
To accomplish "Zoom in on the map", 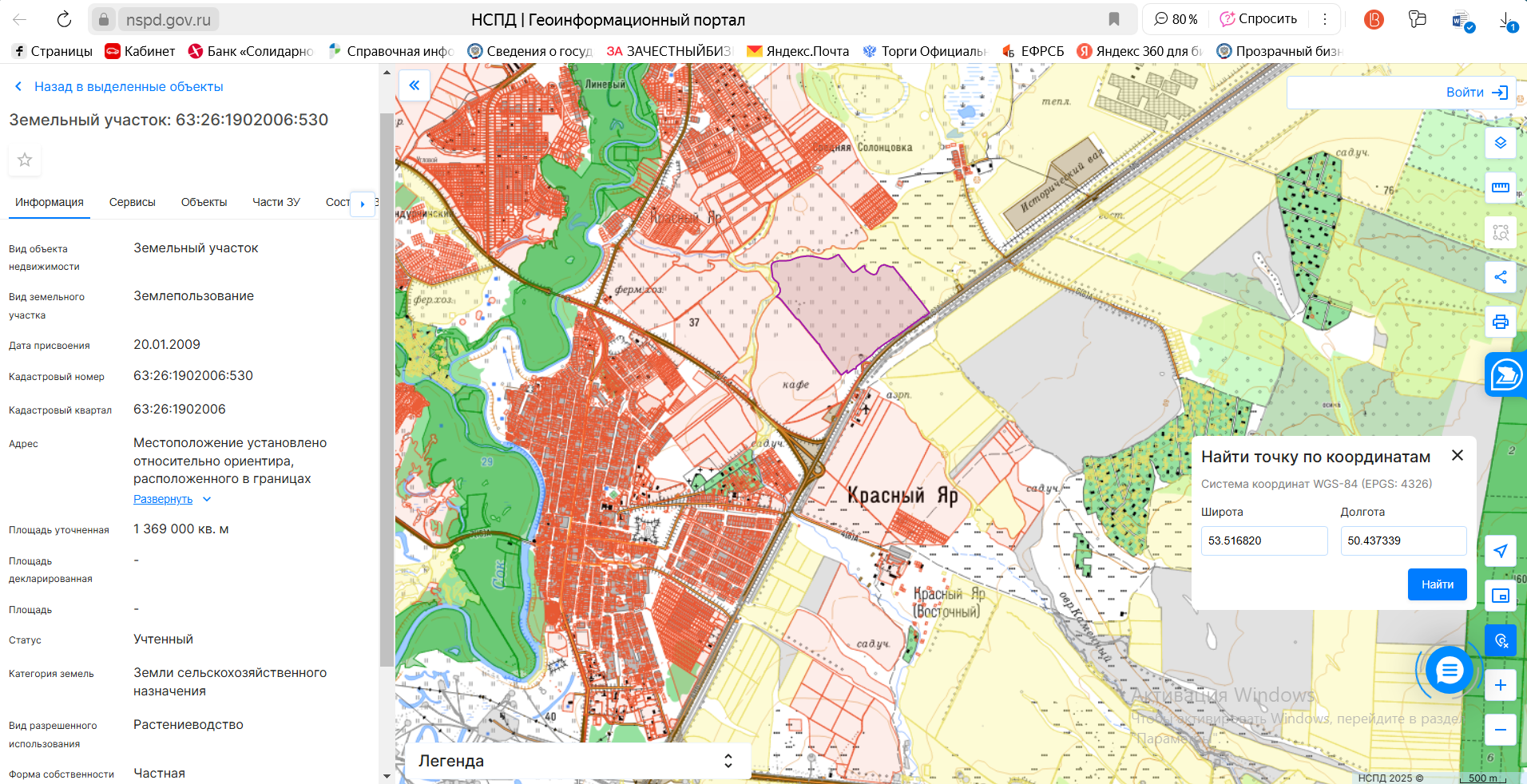I will (x=1500, y=685).
